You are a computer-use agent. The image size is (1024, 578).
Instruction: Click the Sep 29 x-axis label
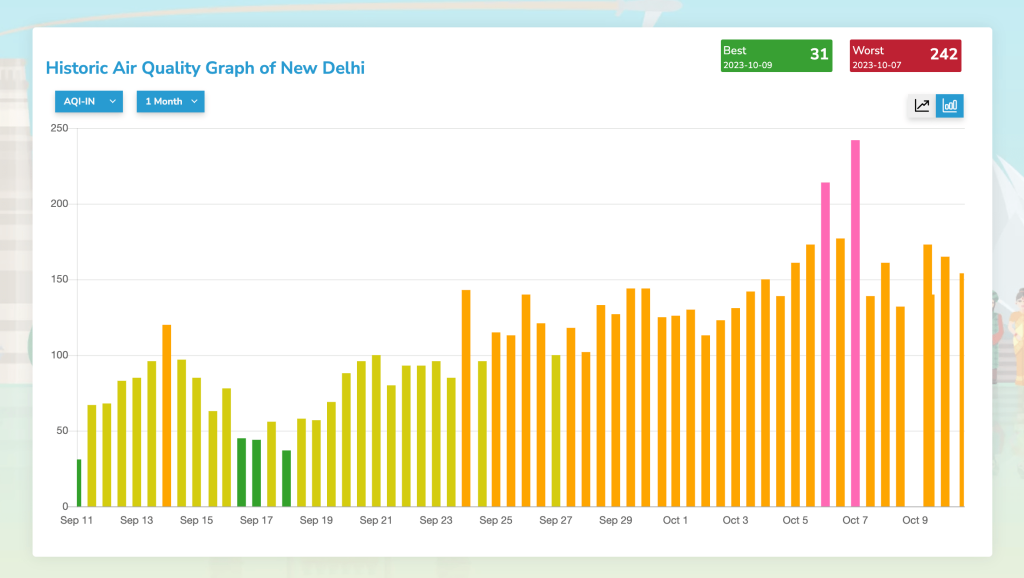click(616, 521)
